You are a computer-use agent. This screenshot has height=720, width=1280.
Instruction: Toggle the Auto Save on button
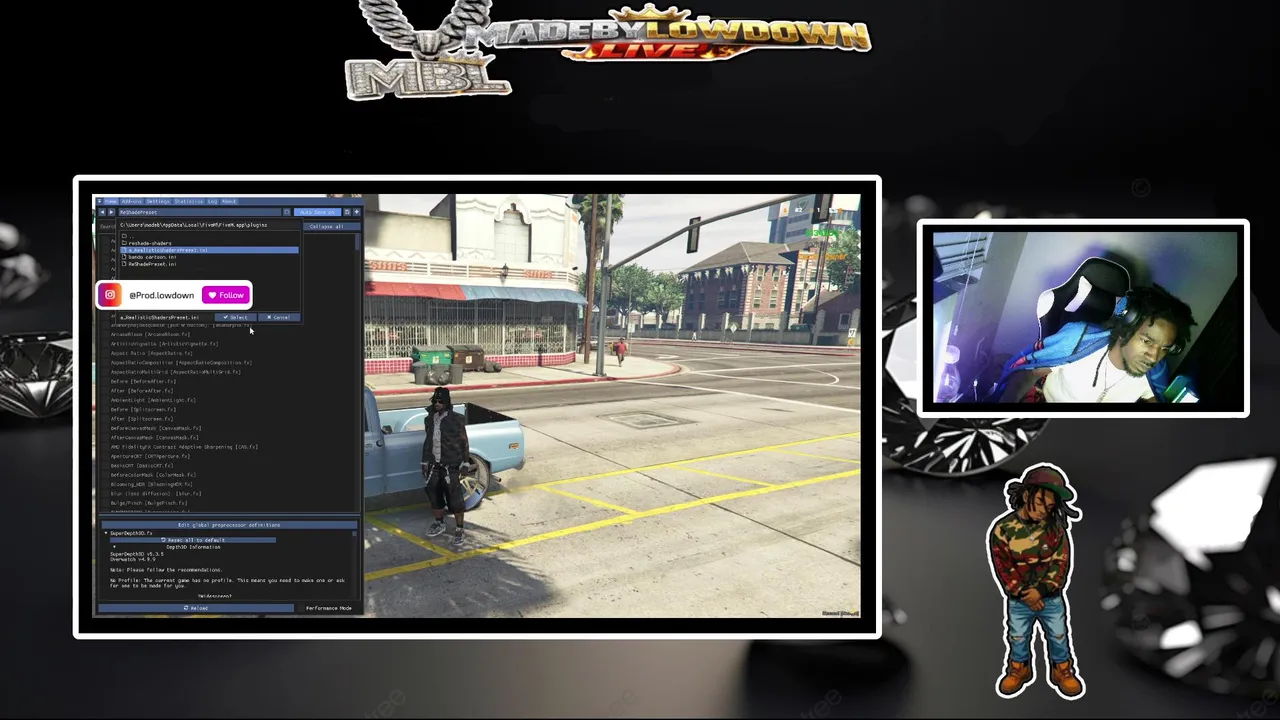(317, 212)
